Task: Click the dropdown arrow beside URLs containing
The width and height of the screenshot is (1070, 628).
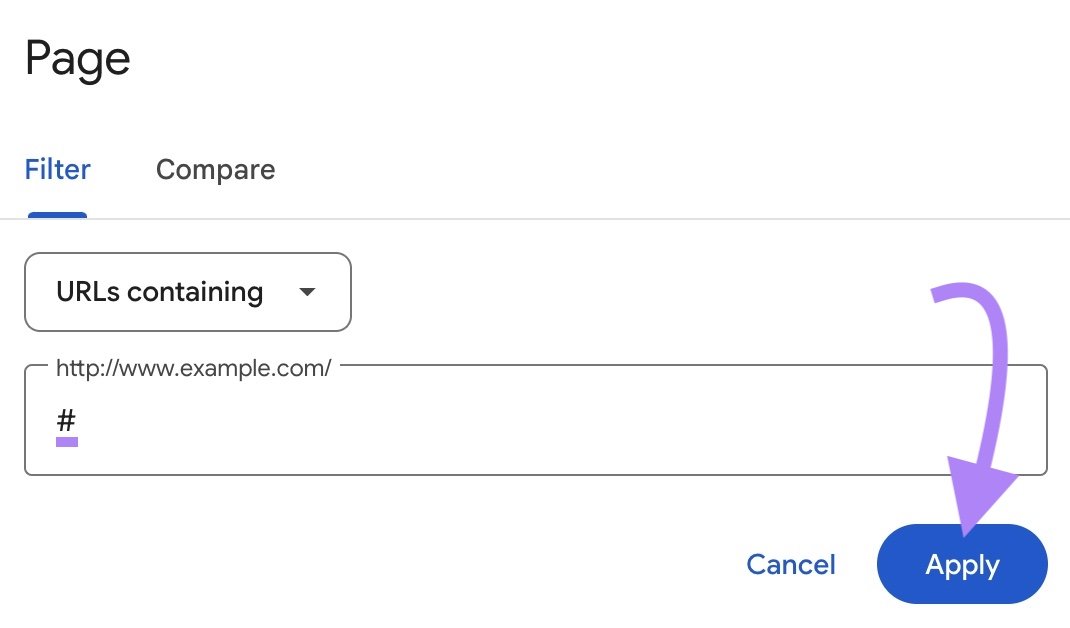Action: pyautogui.click(x=308, y=292)
